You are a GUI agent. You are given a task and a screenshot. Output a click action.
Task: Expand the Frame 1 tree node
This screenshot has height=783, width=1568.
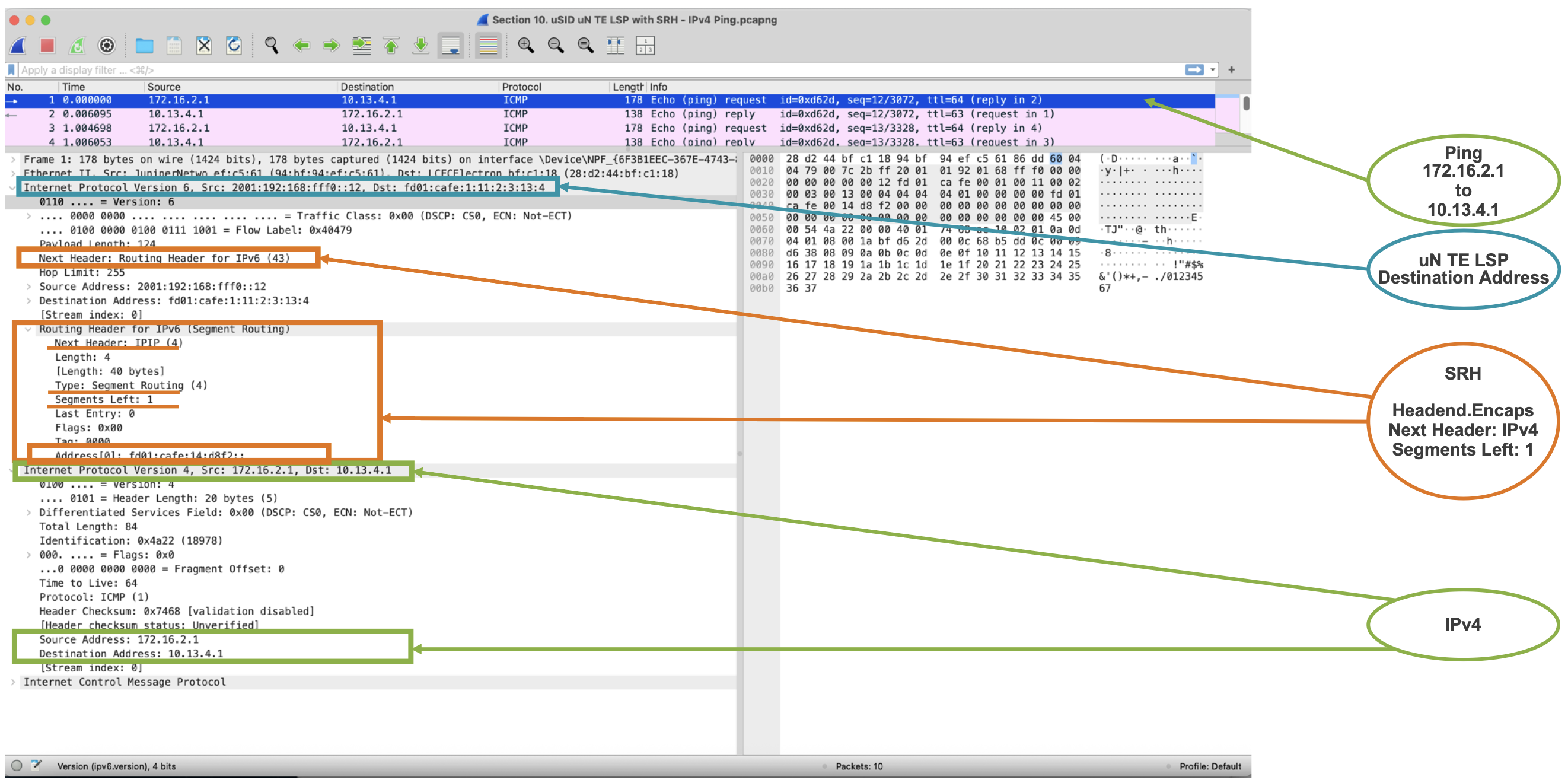pyautogui.click(x=13, y=160)
